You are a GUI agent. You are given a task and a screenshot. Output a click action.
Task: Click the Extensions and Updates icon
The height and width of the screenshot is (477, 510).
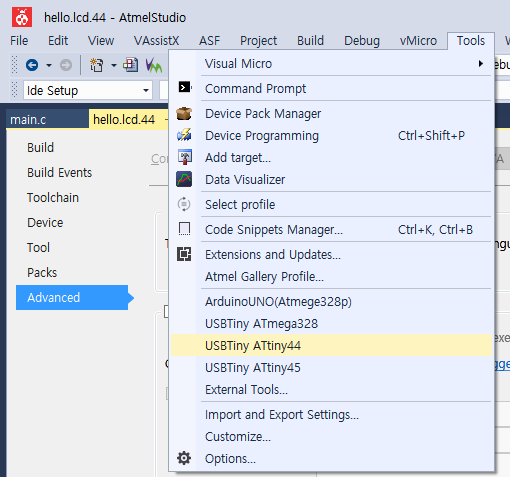point(184,254)
